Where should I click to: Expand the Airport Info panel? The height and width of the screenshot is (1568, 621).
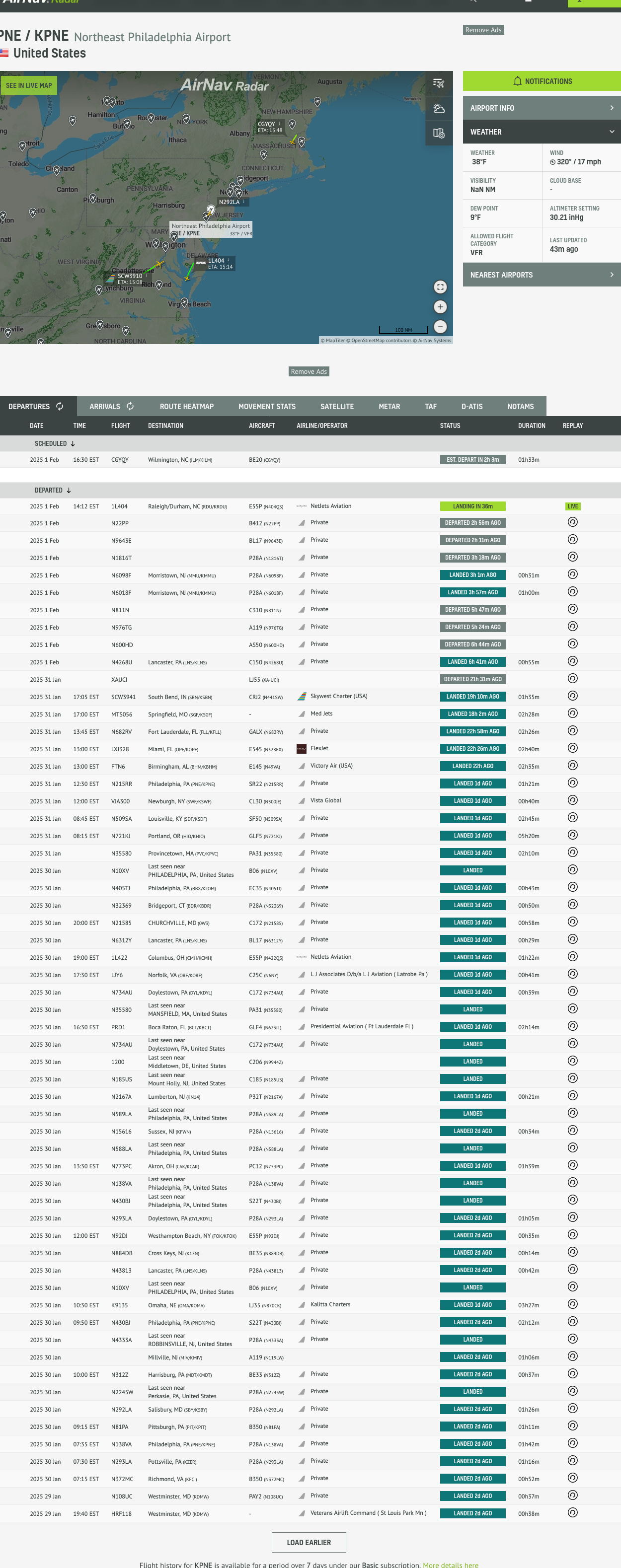pos(542,108)
